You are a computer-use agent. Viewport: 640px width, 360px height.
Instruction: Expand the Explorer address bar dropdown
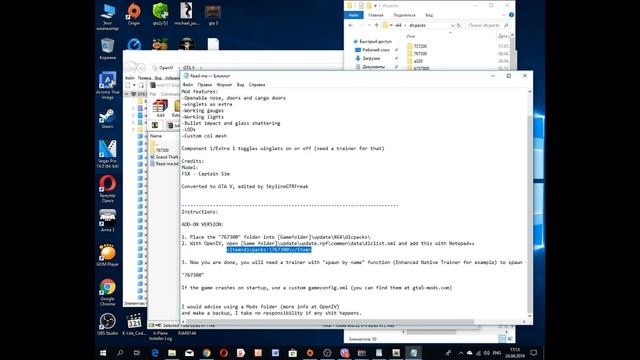tap(452, 25)
